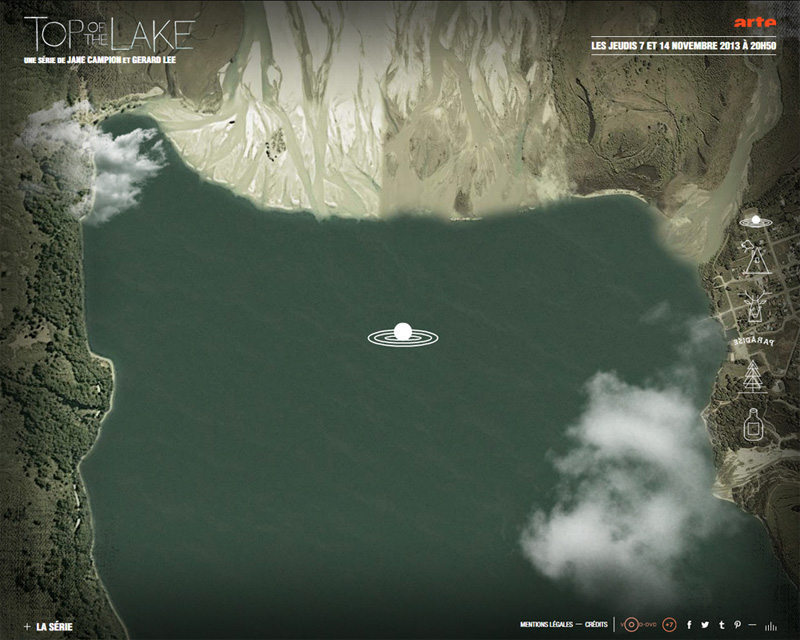Viewport: 800px width, 640px height.
Task: Share on Tumblr
Action: pyautogui.click(x=722, y=625)
